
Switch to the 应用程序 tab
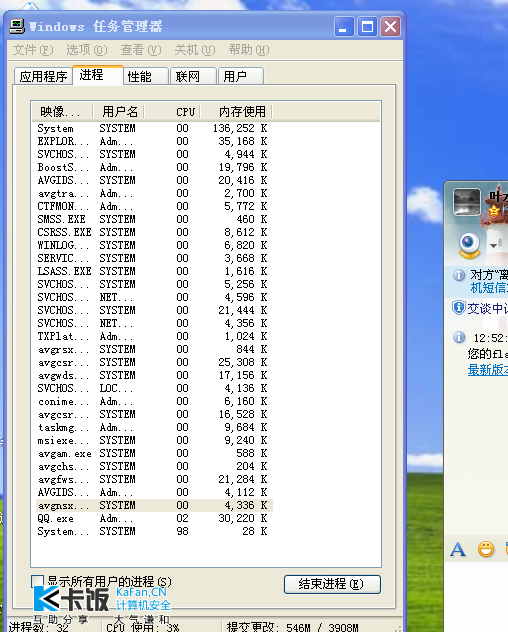(43, 76)
